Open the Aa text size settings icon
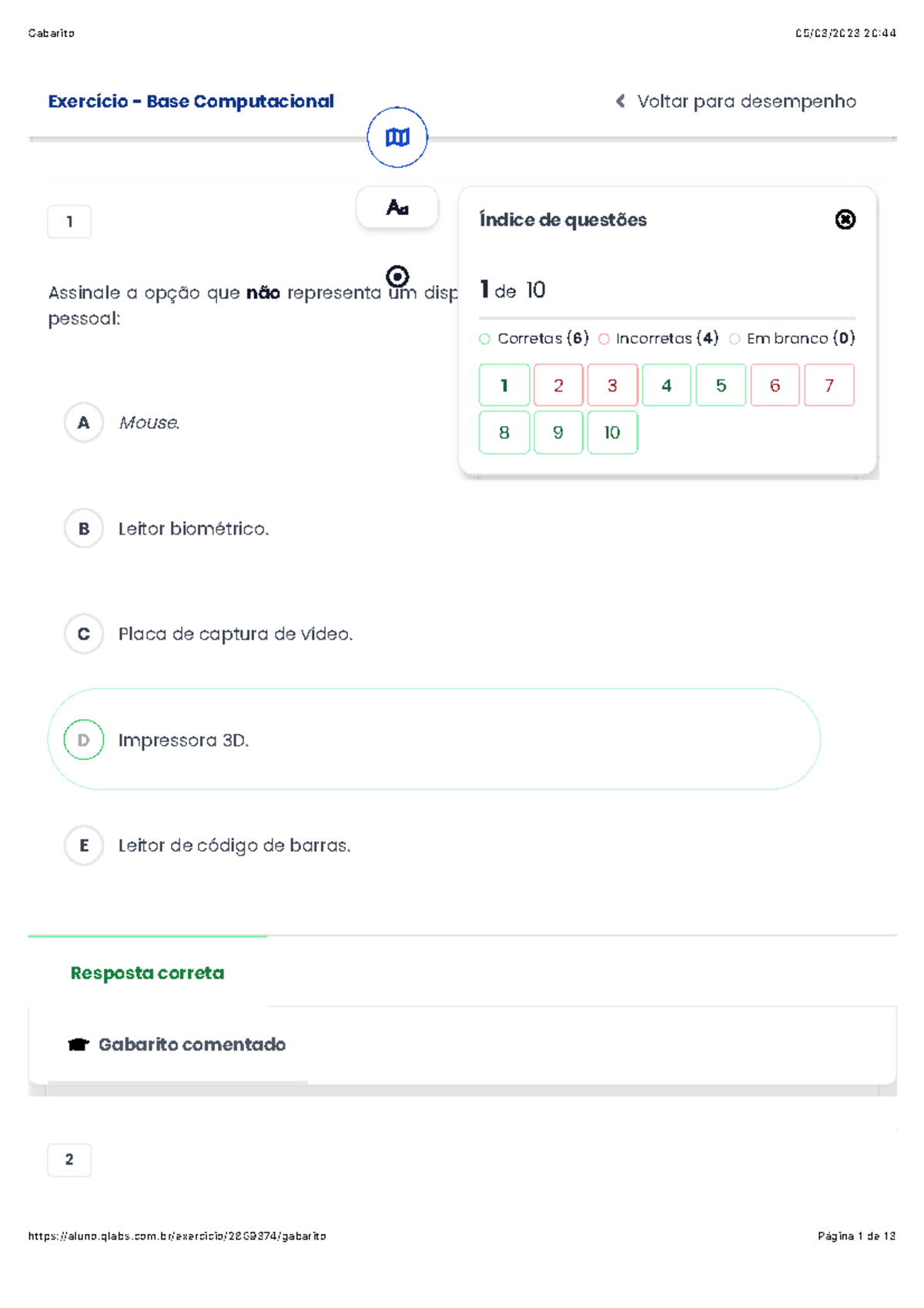 [397, 206]
